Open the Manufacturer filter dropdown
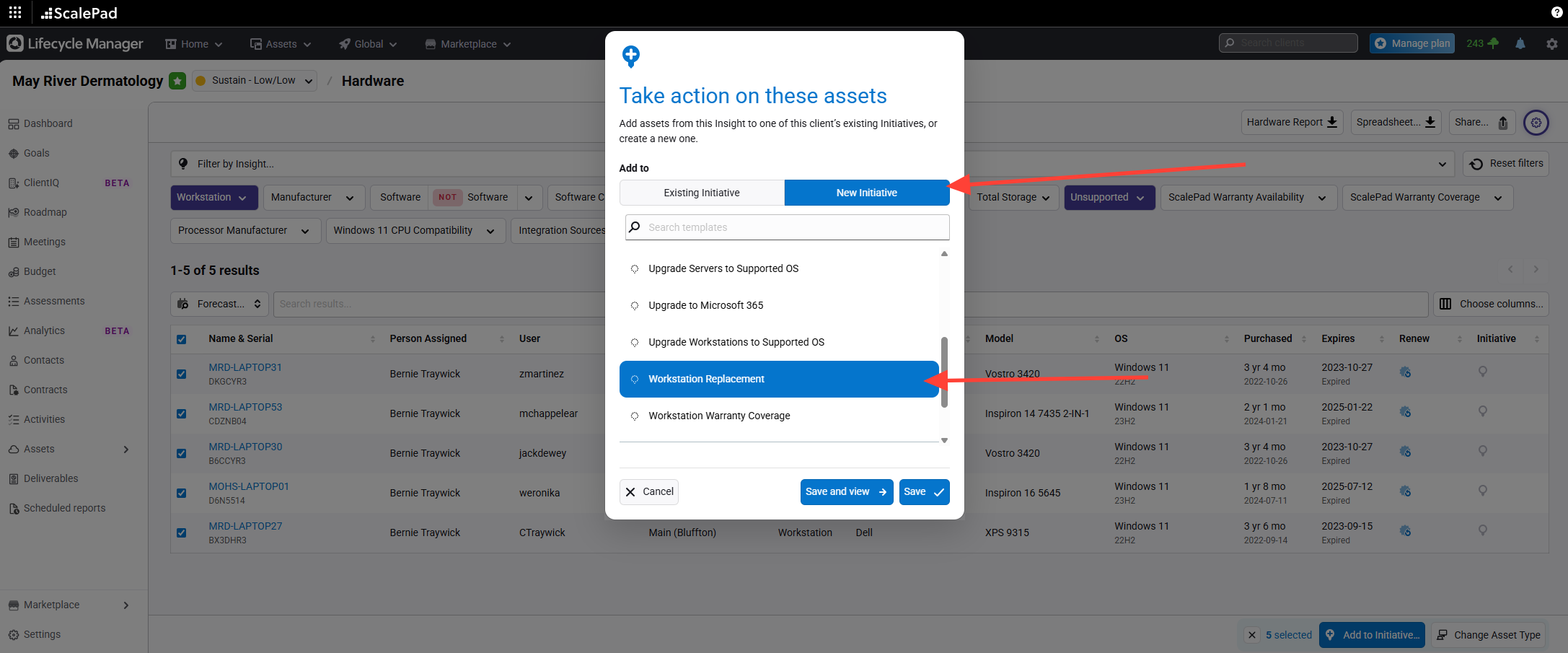This screenshot has height=653, width=1568. [x=312, y=198]
